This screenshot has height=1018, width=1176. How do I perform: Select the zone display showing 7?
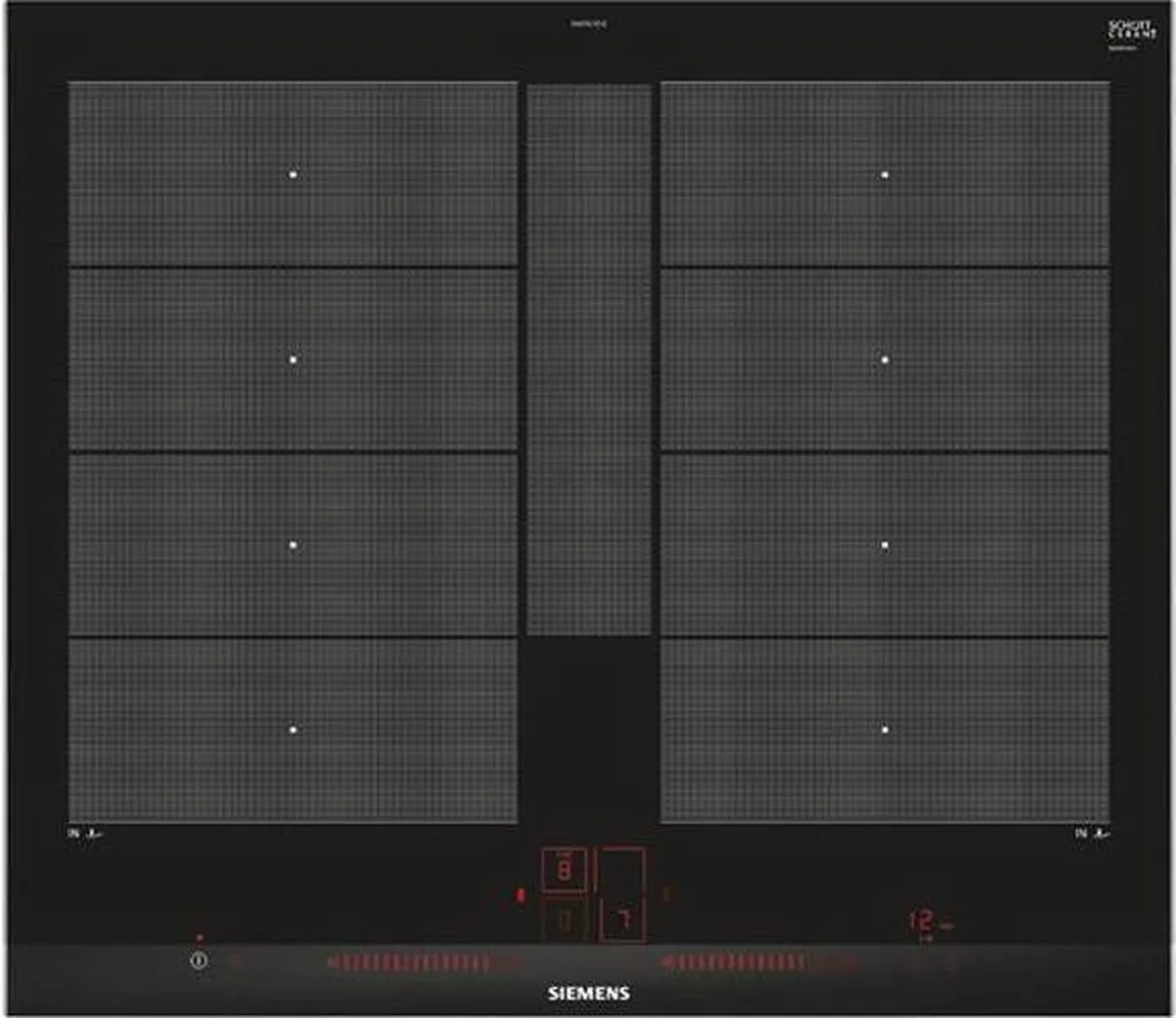(x=622, y=920)
